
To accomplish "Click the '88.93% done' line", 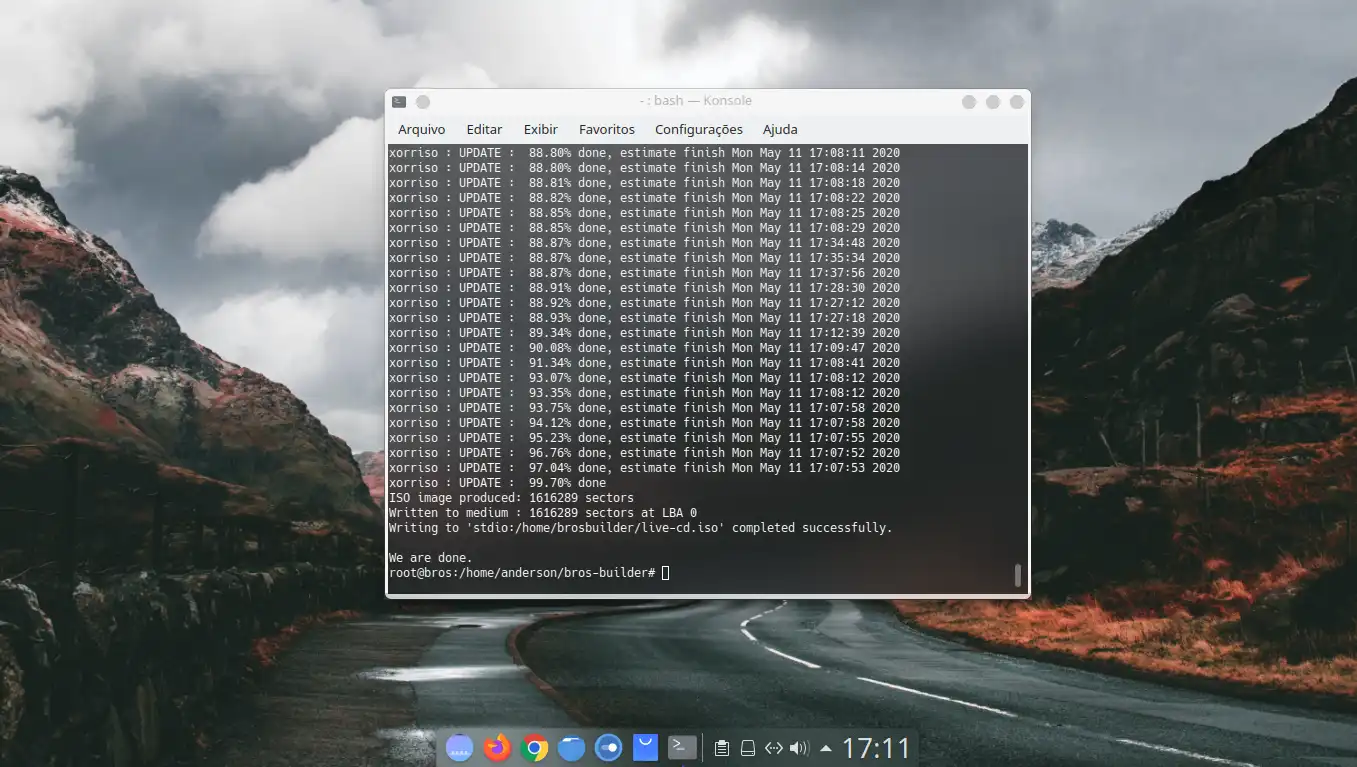I will pos(644,318).
